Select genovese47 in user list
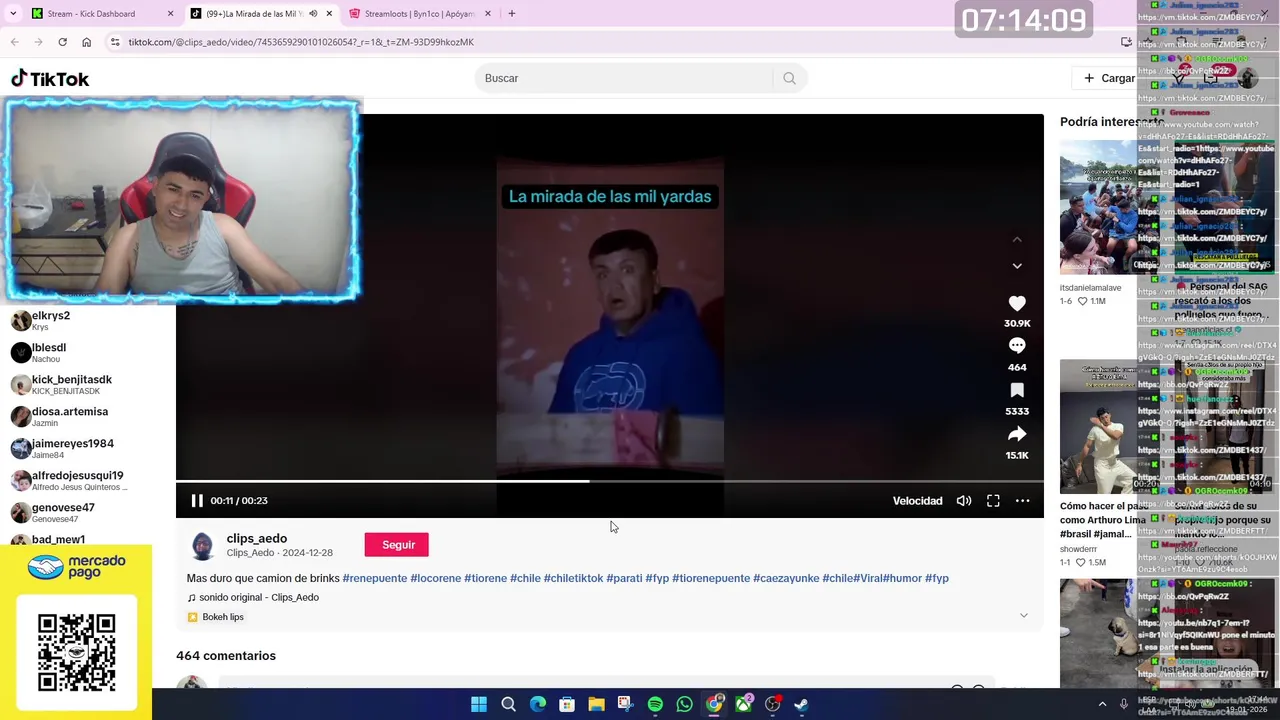This screenshot has height=720, width=1280. 63,512
